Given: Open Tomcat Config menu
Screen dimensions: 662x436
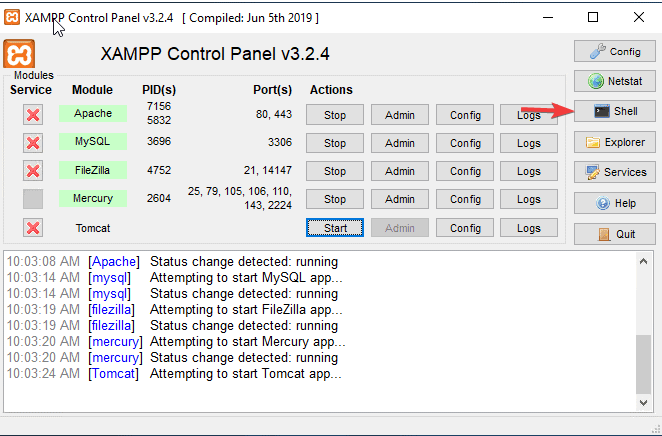Looking at the screenshot, I should coord(465,228).
